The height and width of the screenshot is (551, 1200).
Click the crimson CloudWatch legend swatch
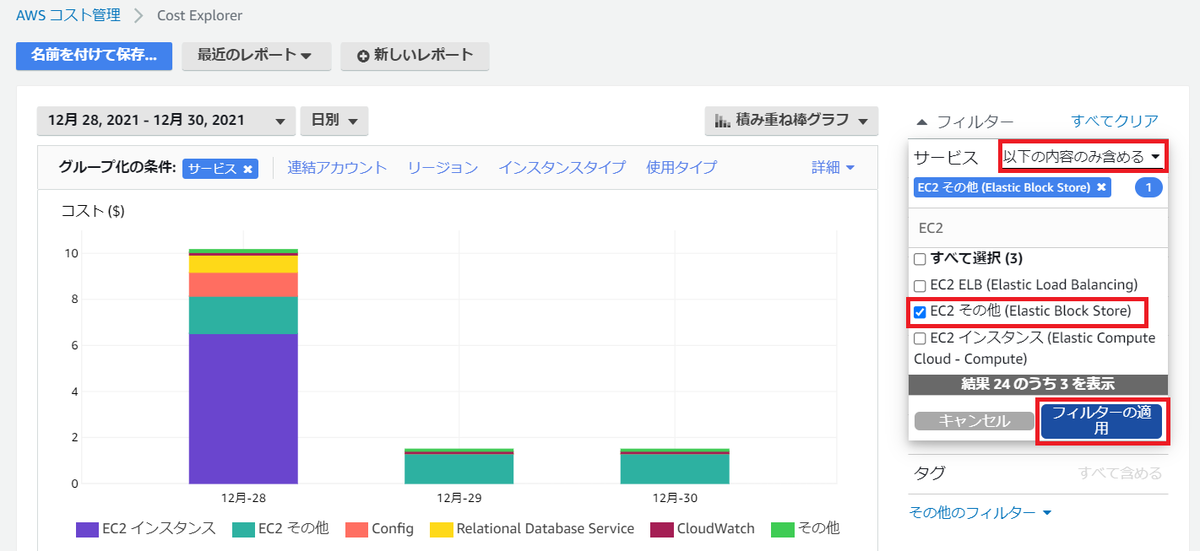tap(661, 529)
